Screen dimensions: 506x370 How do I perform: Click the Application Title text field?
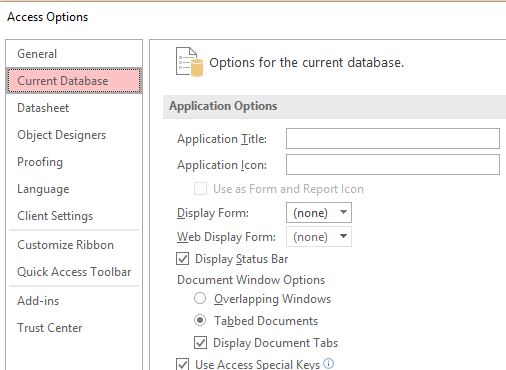pos(393,138)
